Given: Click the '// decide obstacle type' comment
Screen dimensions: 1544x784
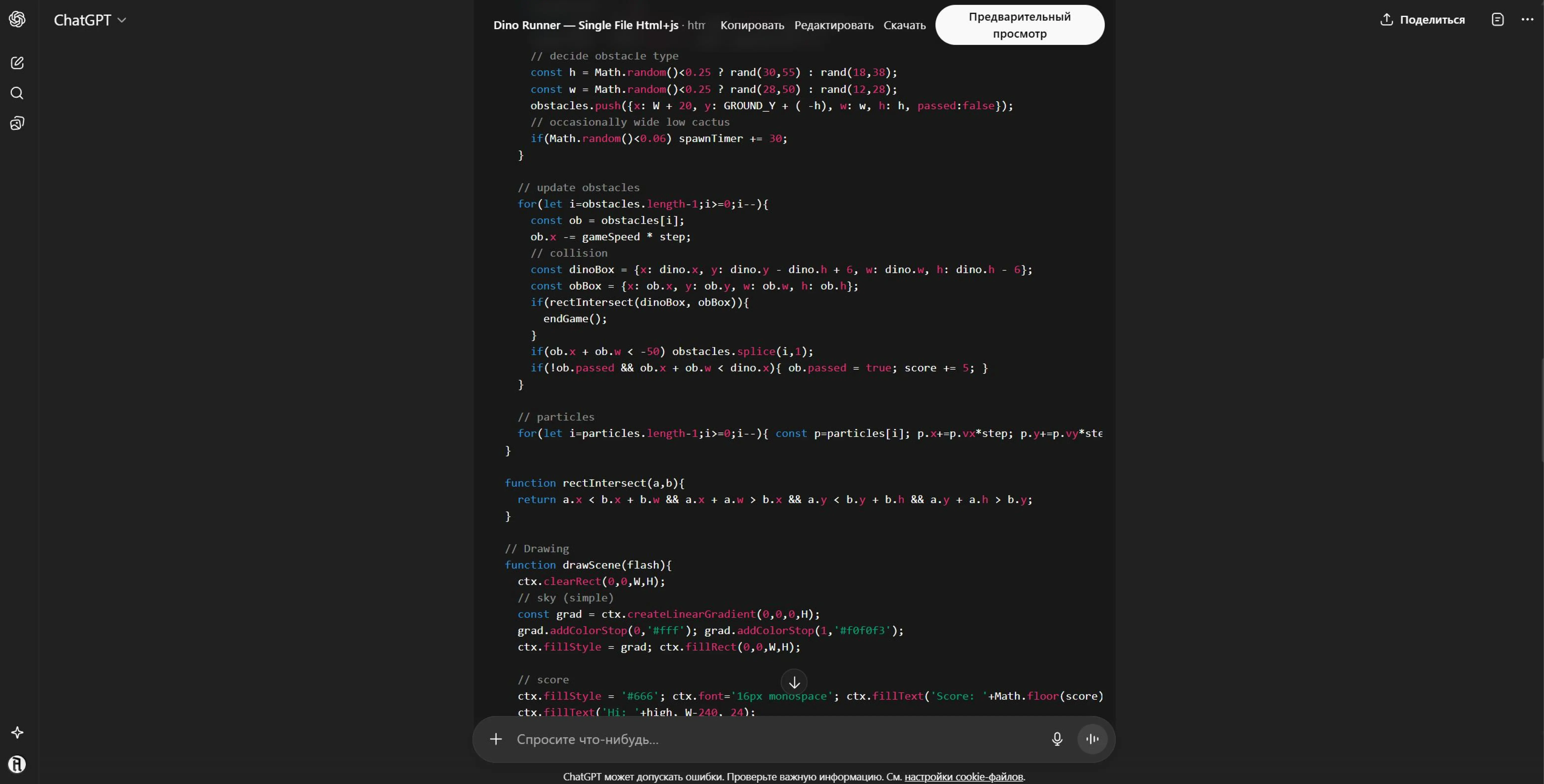Looking at the screenshot, I should [604, 56].
